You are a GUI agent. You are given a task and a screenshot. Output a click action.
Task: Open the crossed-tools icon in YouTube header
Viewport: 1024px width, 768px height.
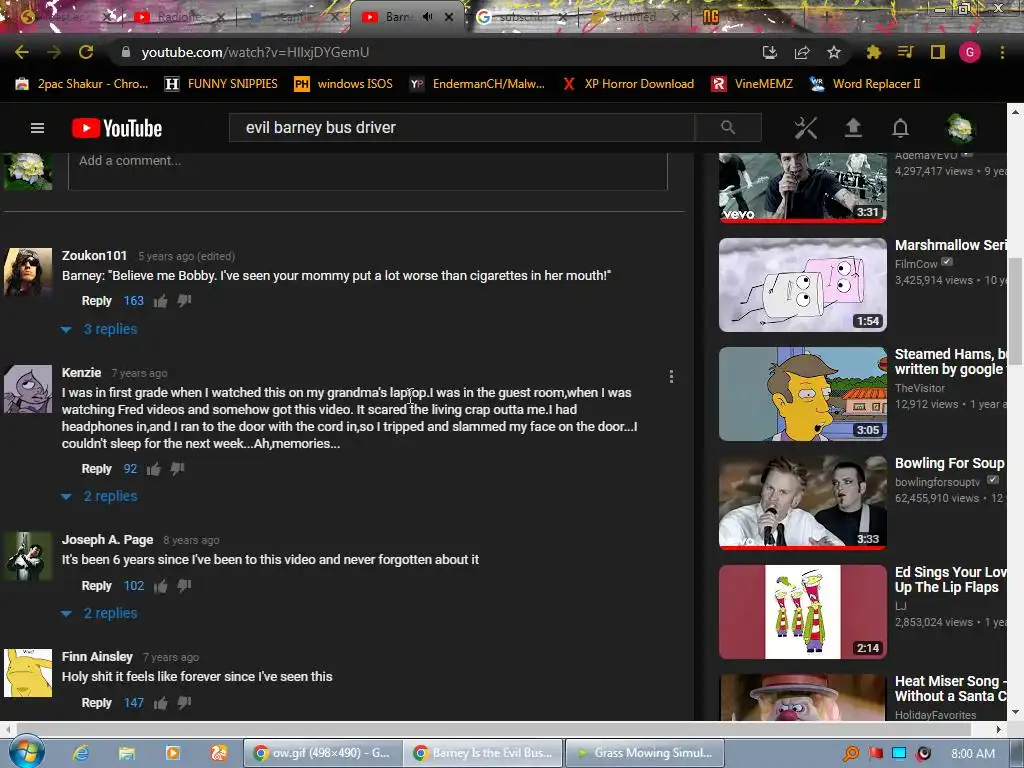click(x=805, y=128)
